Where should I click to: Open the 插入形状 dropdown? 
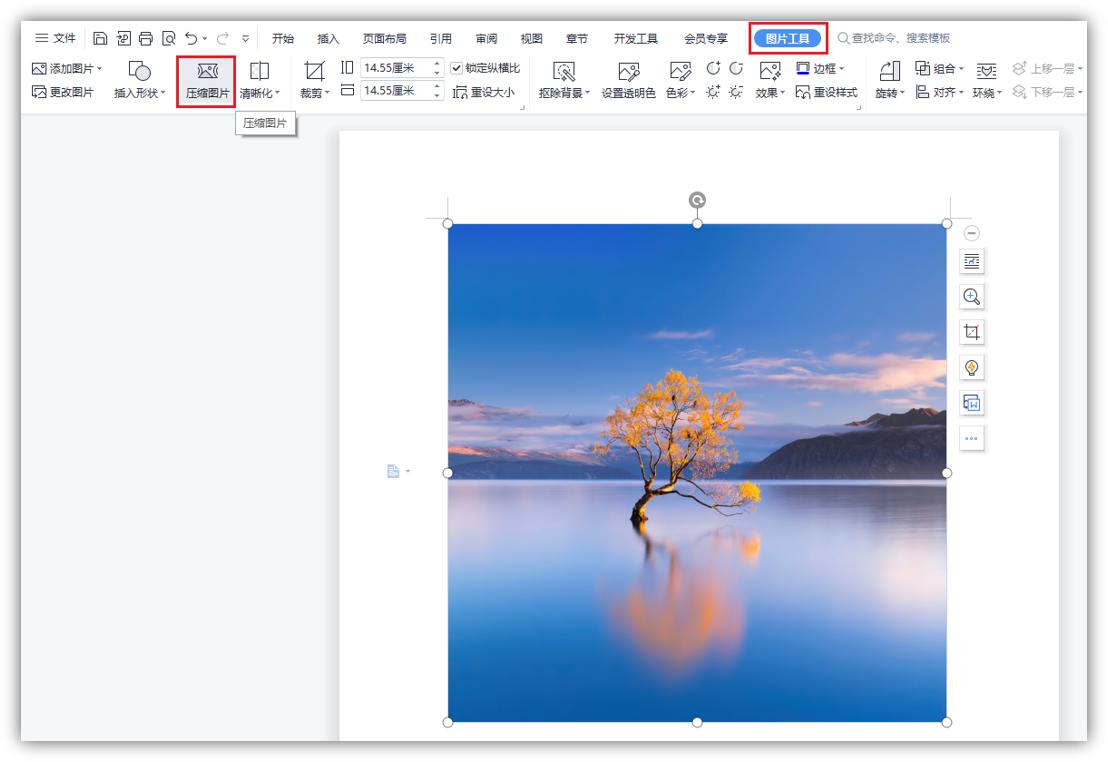[139, 79]
